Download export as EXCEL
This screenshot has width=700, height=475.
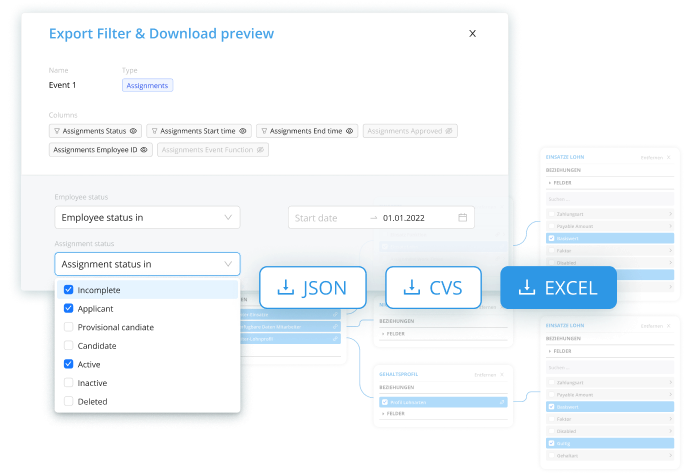(x=558, y=288)
